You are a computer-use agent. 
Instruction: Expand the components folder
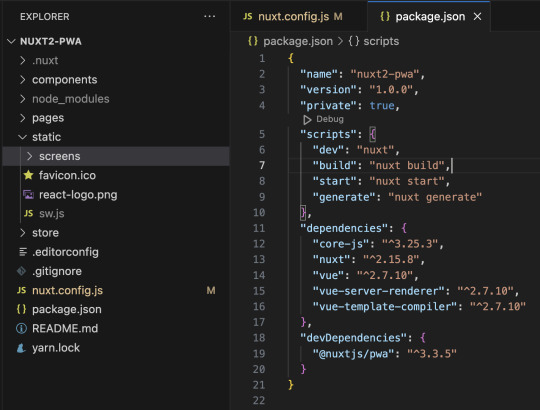[23, 80]
